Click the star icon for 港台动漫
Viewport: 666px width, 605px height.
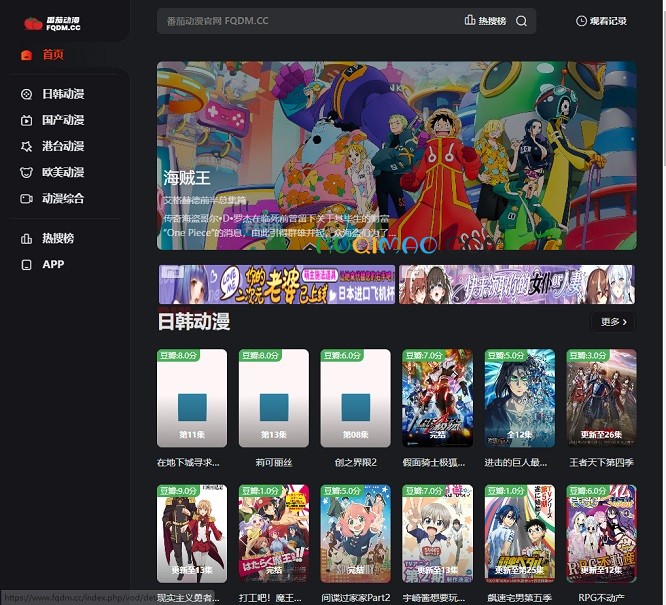(26, 147)
